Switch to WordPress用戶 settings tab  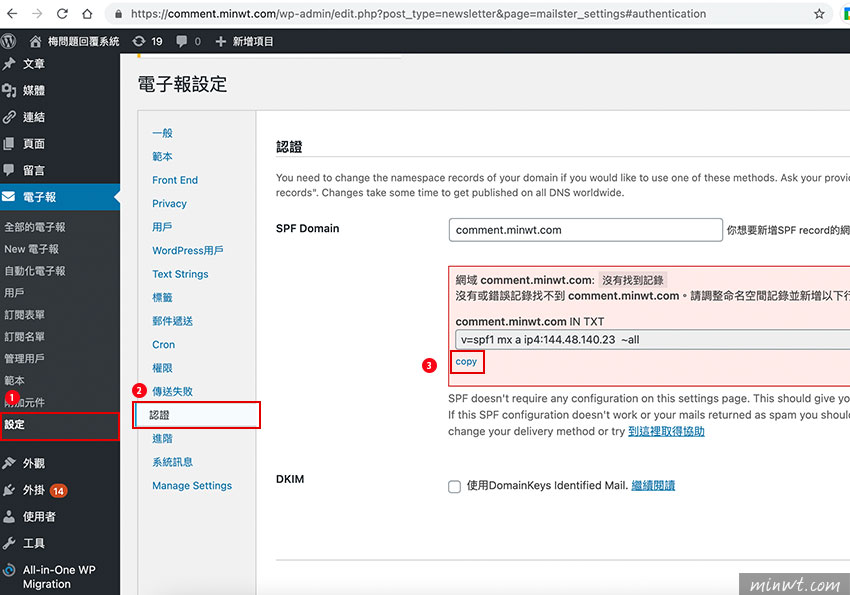pyautogui.click(x=188, y=250)
